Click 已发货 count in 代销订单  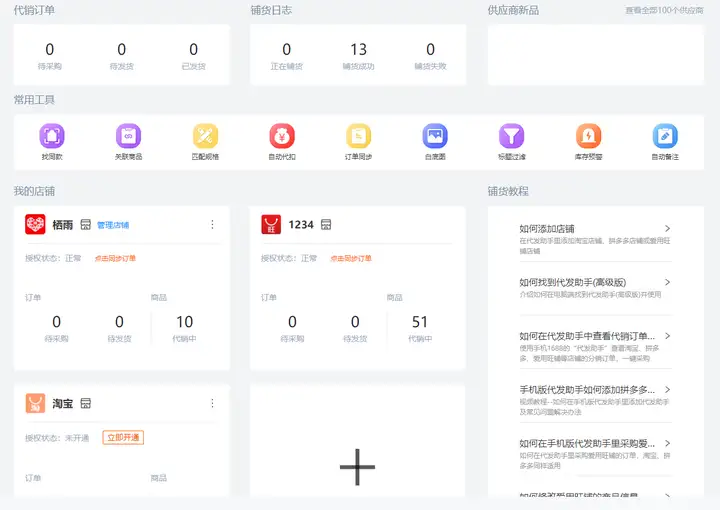(x=194, y=49)
